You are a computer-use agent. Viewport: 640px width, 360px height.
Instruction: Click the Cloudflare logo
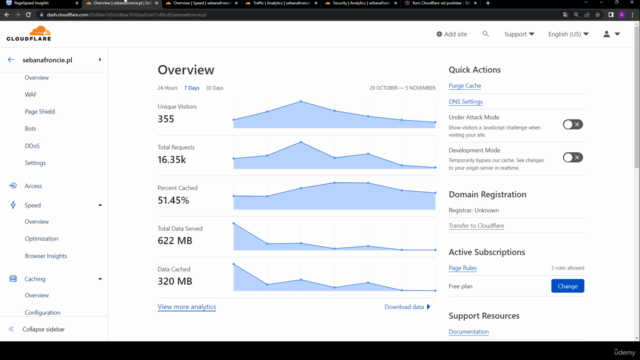(x=29, y=34)
